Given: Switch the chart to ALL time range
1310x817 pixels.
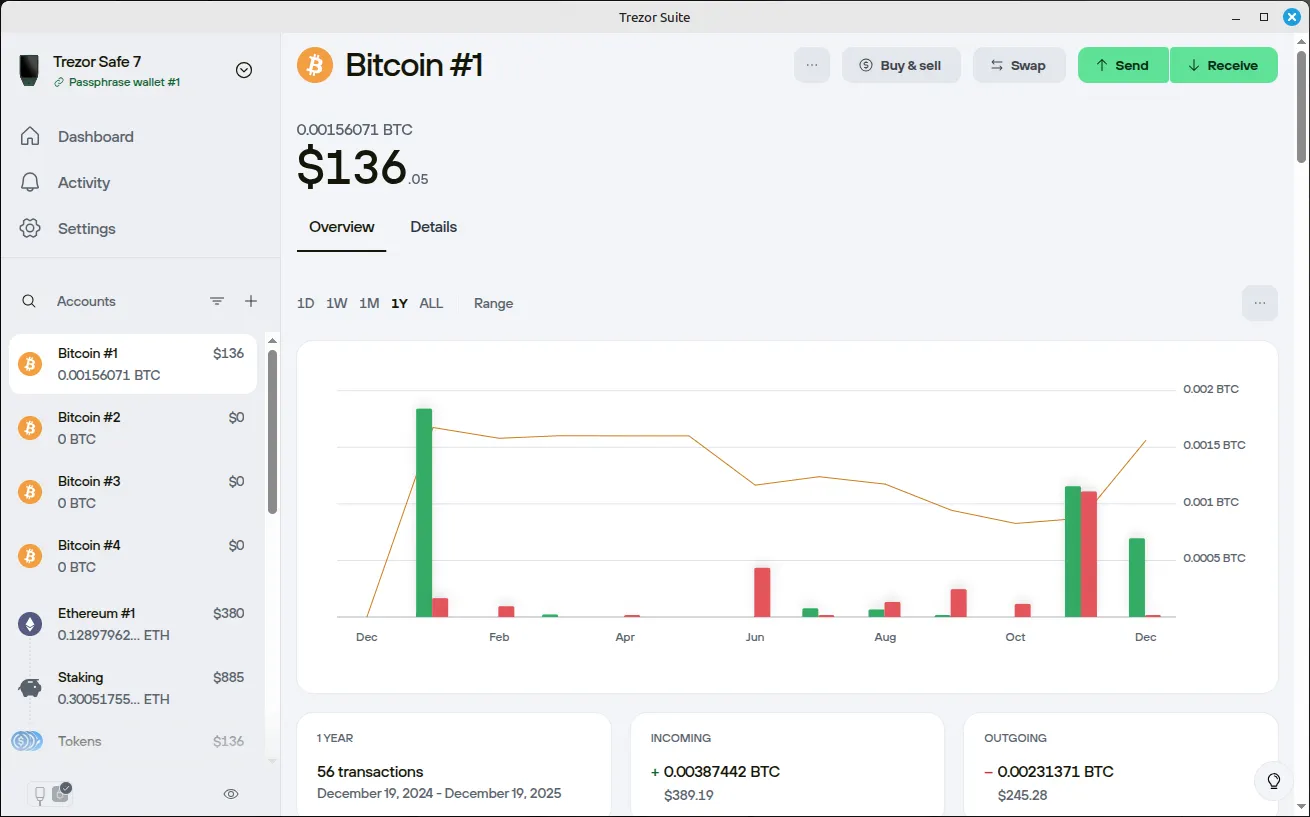Looking at the screenshot, I should click(431, 303).
